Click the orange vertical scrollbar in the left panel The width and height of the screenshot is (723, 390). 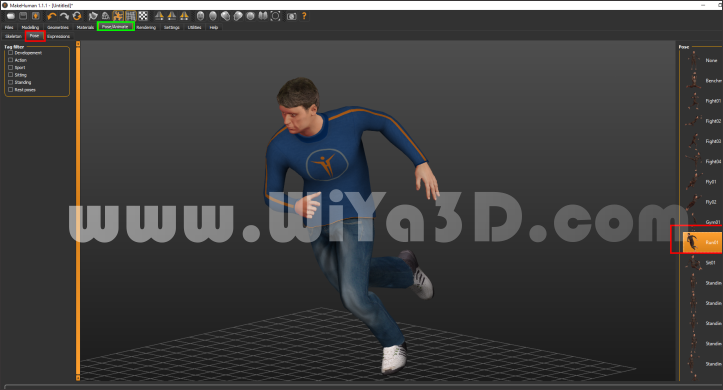tap(78, 211)
